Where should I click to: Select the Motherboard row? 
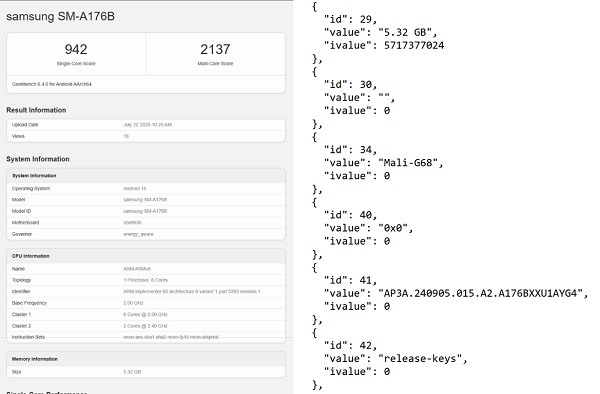(146, 223)
